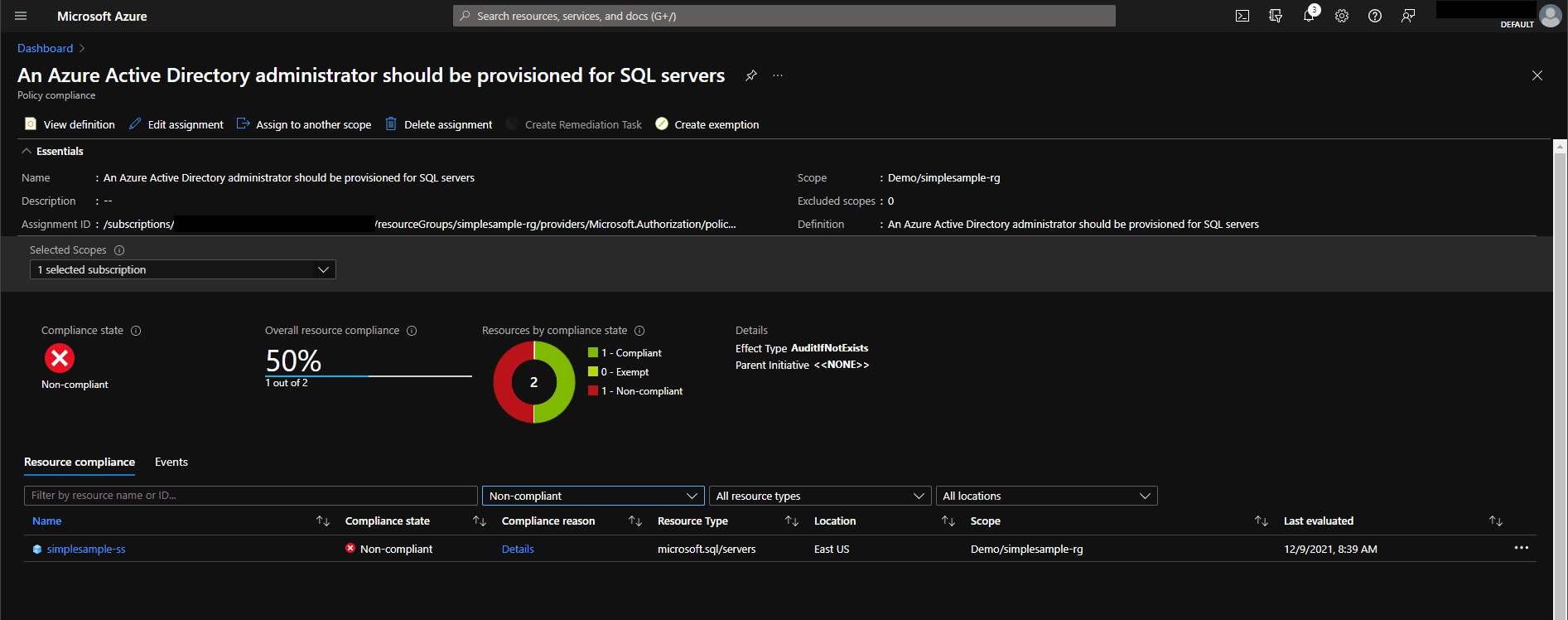
Task: Show info for Compliance state
Action: (136, 331)
